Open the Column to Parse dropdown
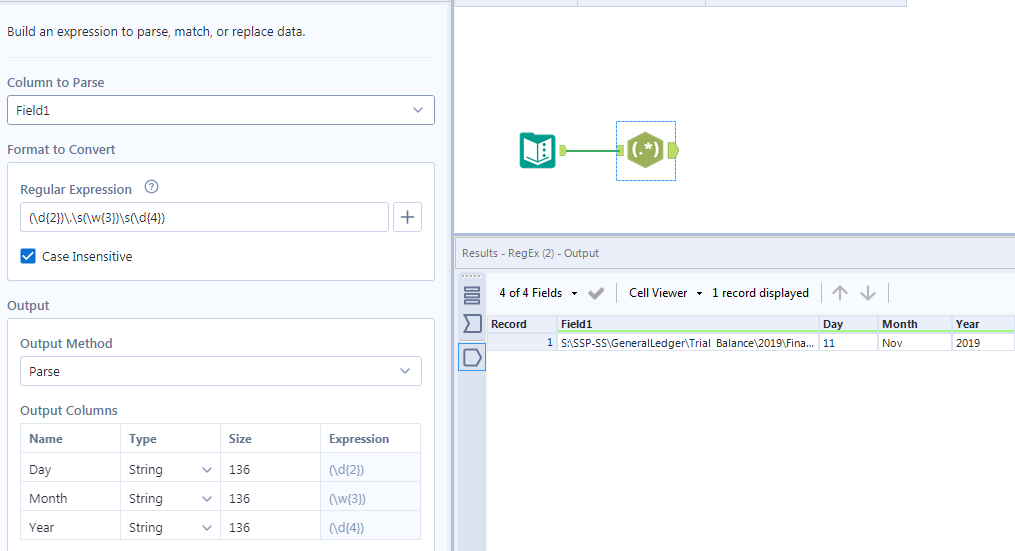The image size is (1015, 551). pyautogui.click(x=221, y=110)
